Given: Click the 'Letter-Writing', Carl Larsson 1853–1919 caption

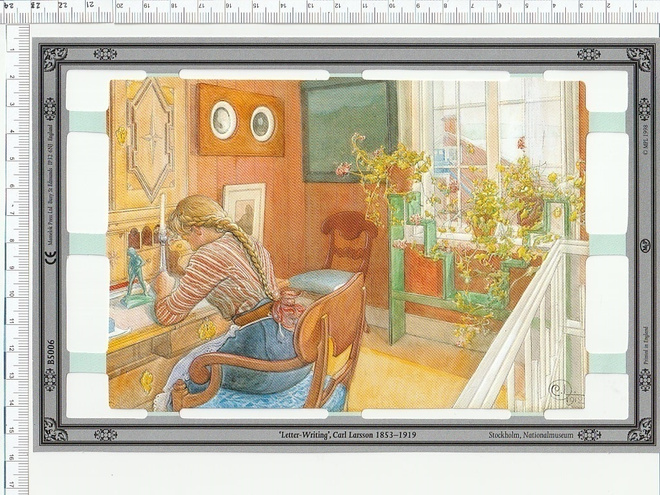Looking at the screenshot, I should 347,435.
